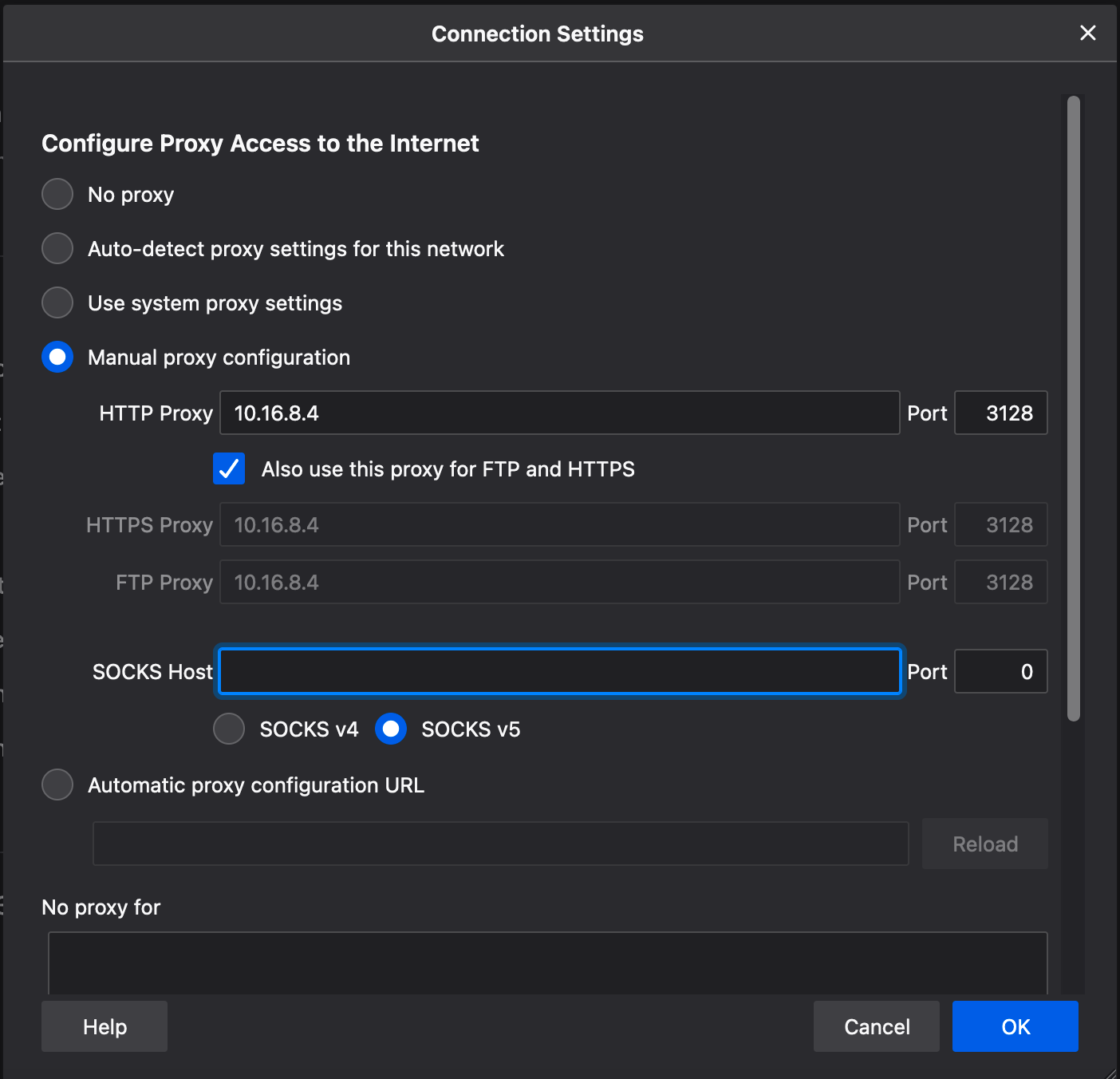Confirm settings with the OK button
Screen dimensions: 1120x1079
click(x=1015, y=1026)
